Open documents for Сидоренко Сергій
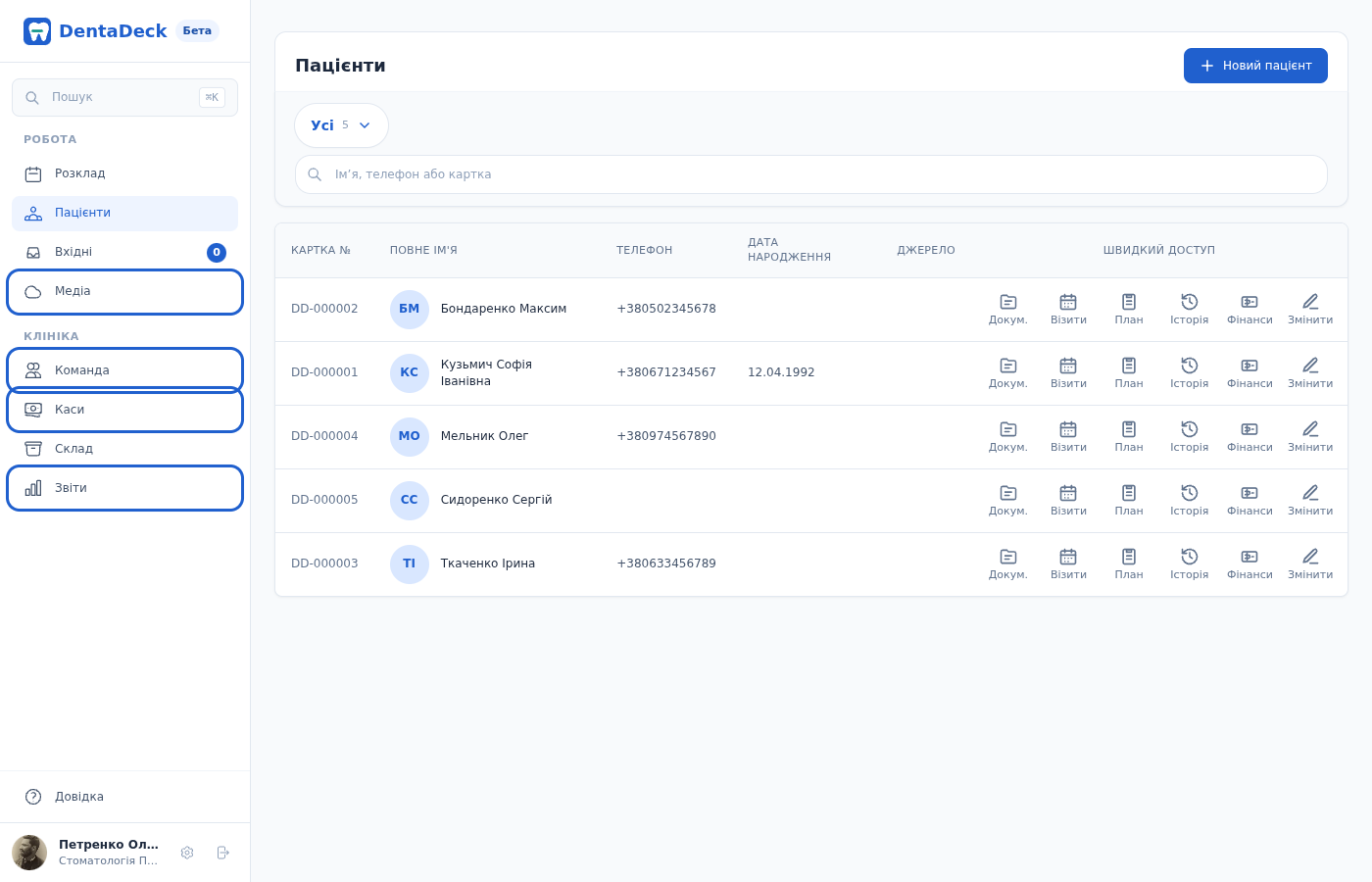1372x882 pixels. (x=1007, y=501)
